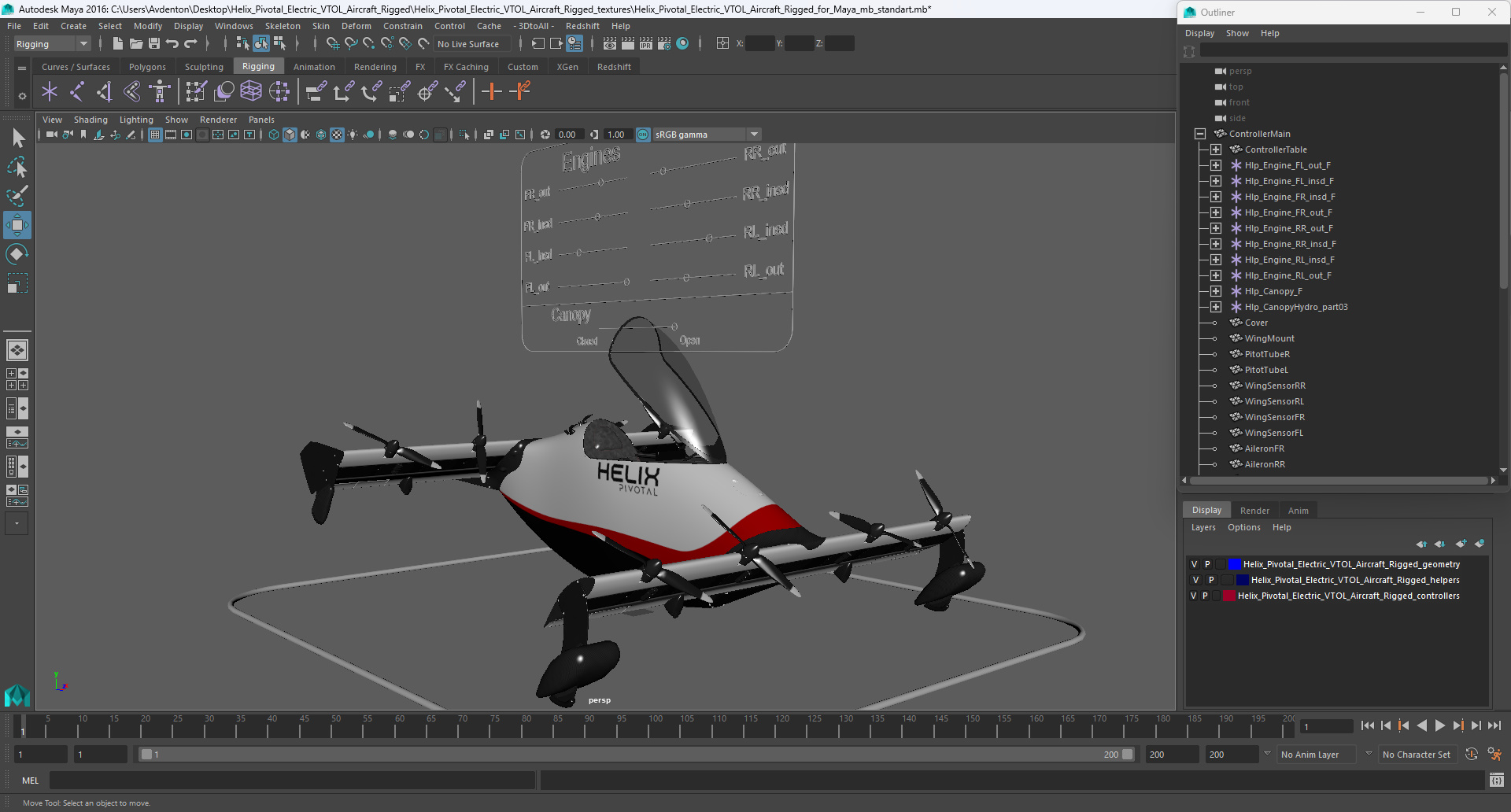The height and width of the screenshot is (812, 1511).
Task: Click the Open Scene folder icon
Action: tap(135, 44)
